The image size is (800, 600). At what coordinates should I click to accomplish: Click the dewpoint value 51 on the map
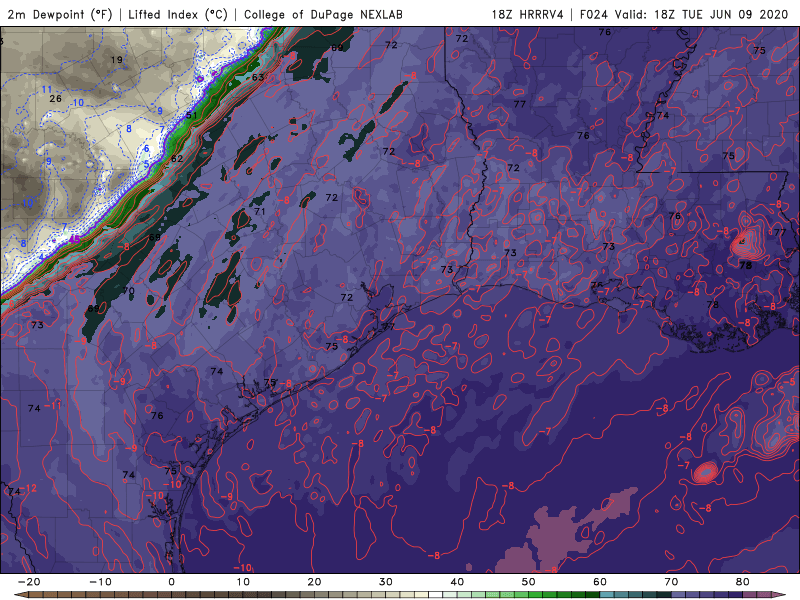(x=192, y=115)
